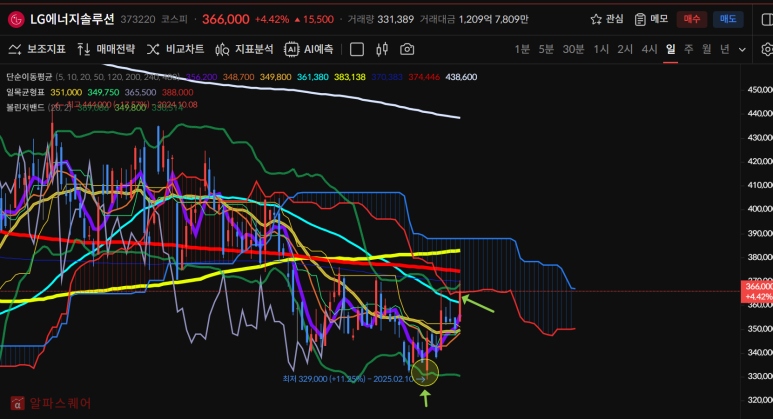This screenshot has width=773, height=419.
Task: Capture chart with camera icon
Action: click(407, 49)
